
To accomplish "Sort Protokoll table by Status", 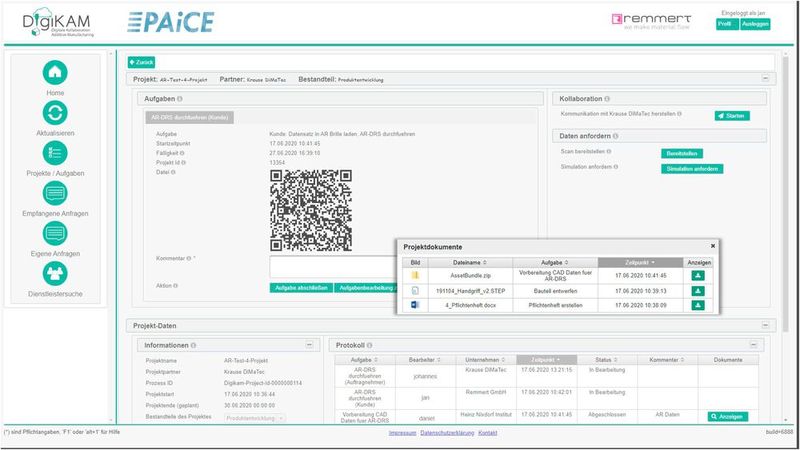I will pyautogui.click(x=607, y=360).
